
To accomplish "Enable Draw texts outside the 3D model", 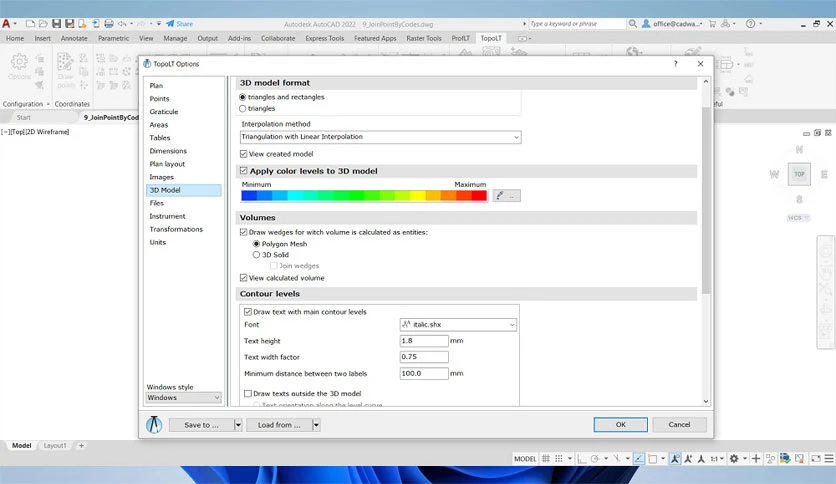I will [x=248, y=393].
